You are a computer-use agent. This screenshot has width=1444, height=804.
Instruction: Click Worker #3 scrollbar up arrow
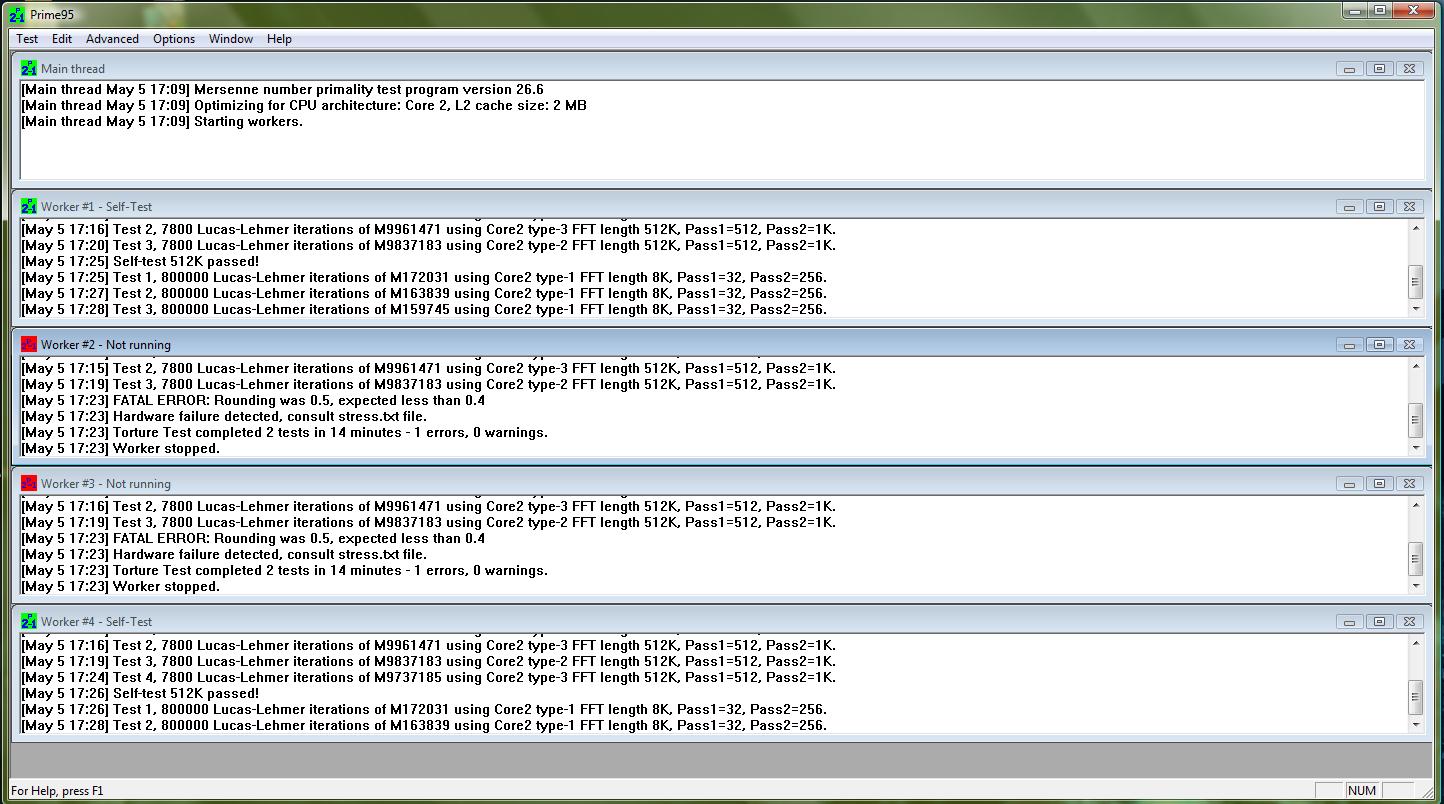click(1415, 505)
